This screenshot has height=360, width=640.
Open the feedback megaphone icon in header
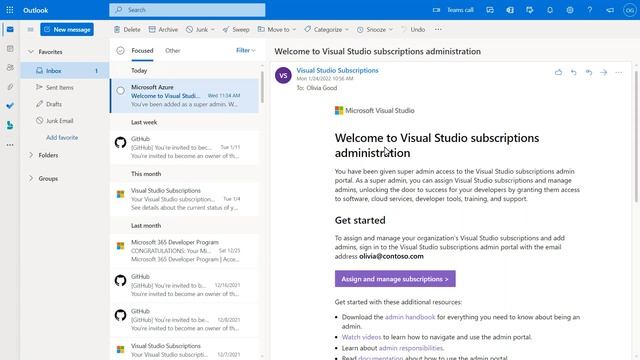(x=610, y=10)
